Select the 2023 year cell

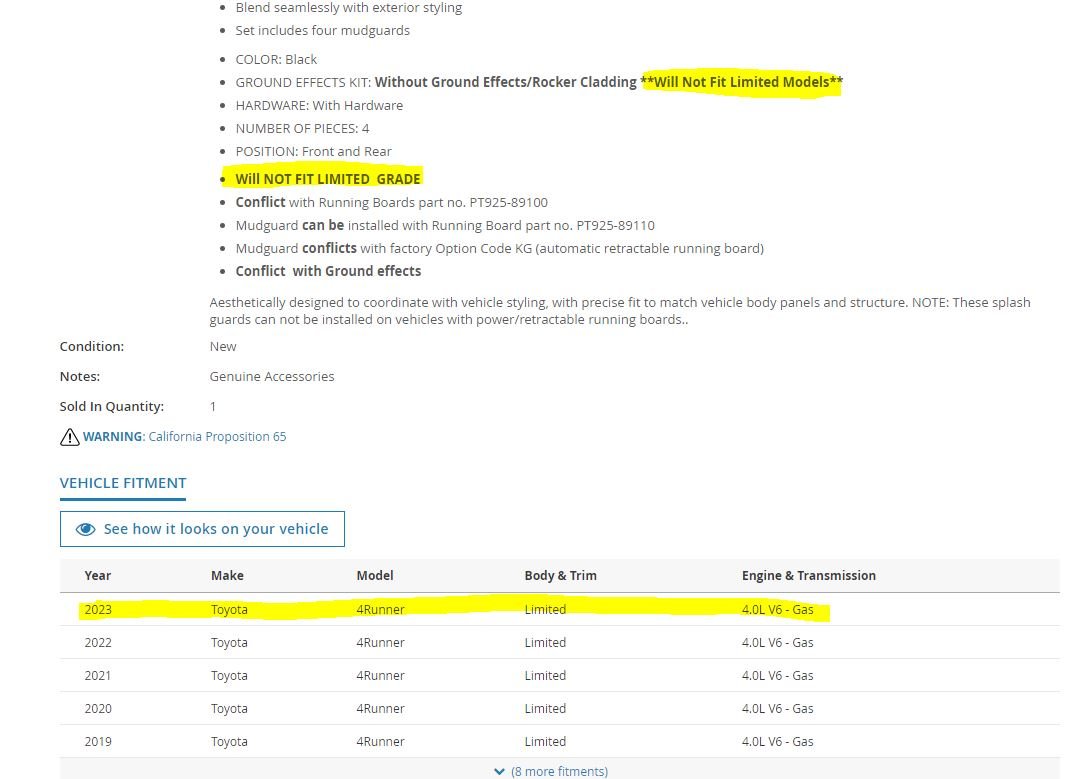point(98,610)
